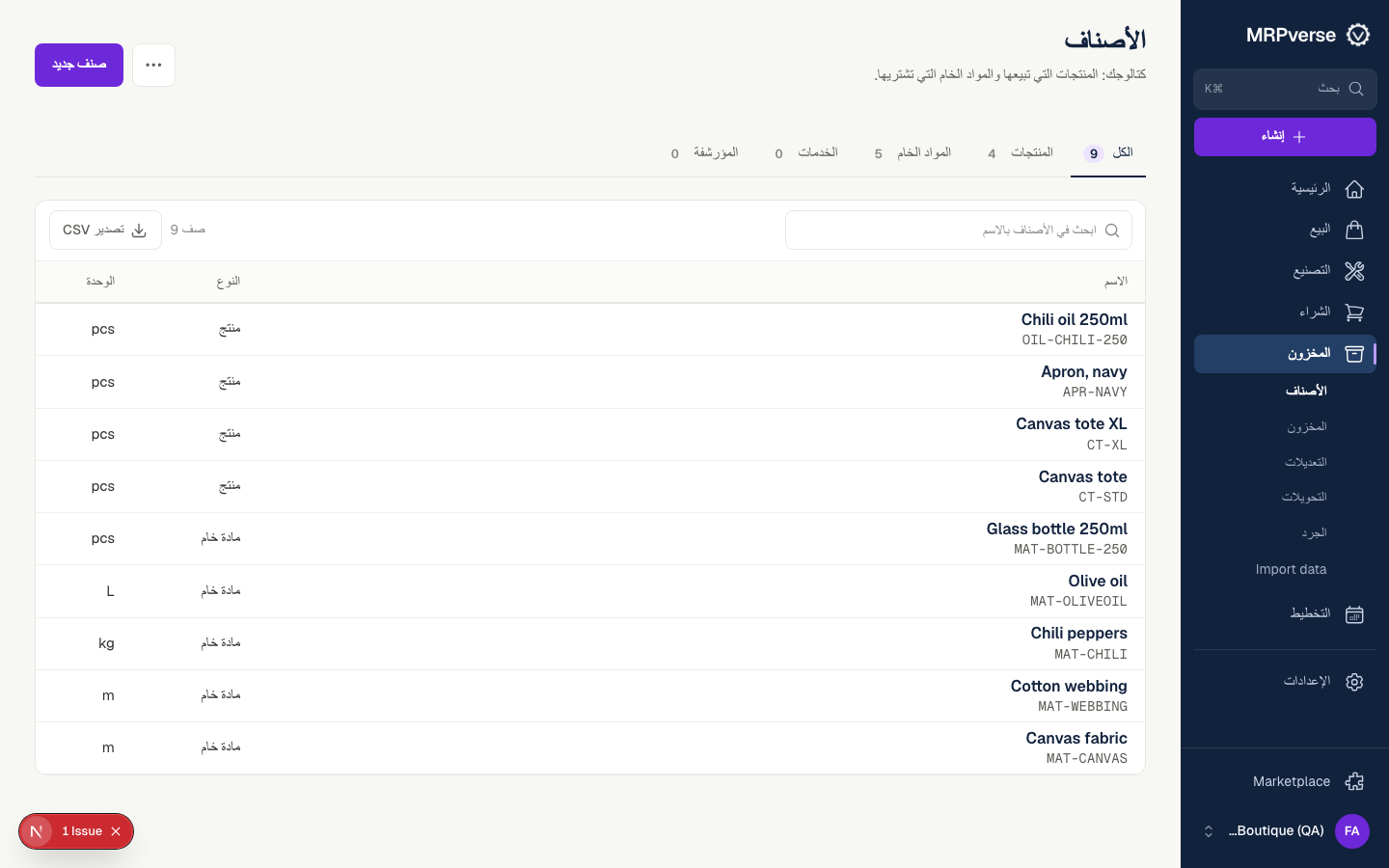Open the الشراء cart icon
Screen dimensions: 1389x868
1354,312
